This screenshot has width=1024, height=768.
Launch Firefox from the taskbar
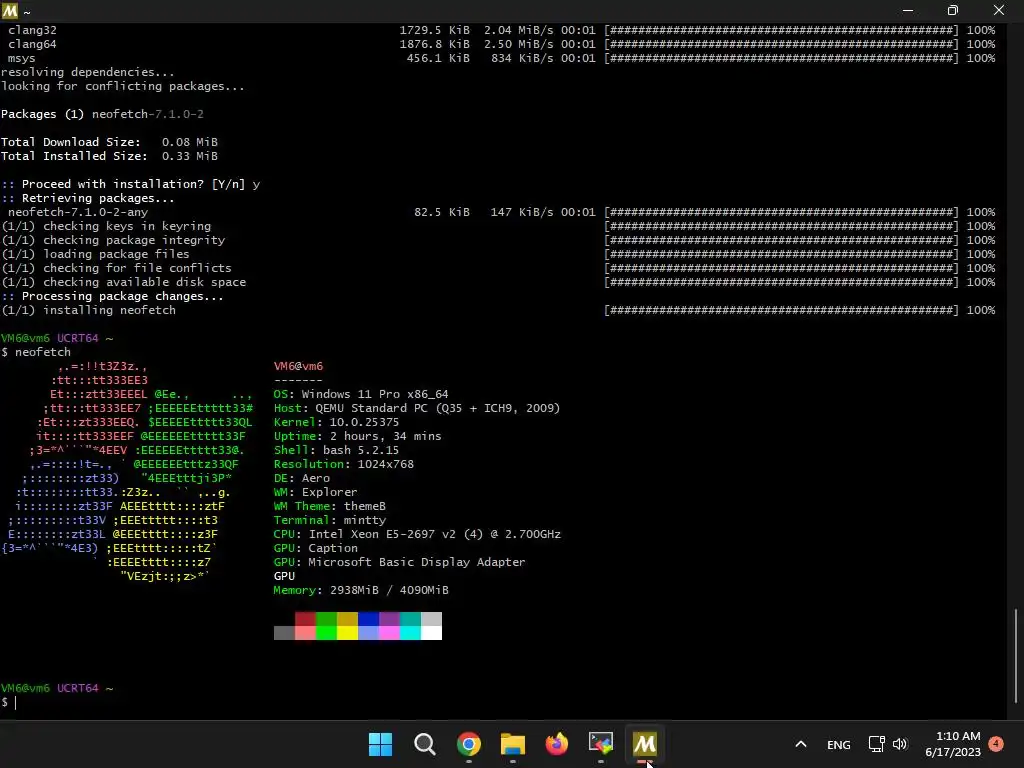point(556,744)
